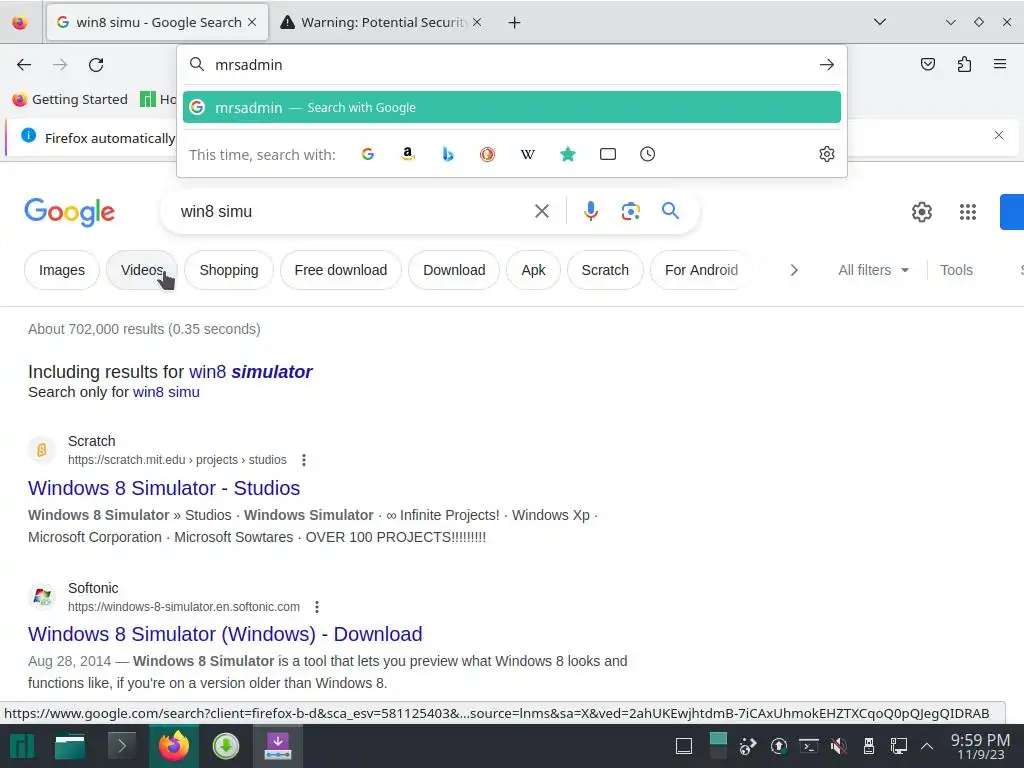Open Windows 8 Simulator (Windows) - Download result
This screenshot has height=768, width=1024.
(225, 634)
